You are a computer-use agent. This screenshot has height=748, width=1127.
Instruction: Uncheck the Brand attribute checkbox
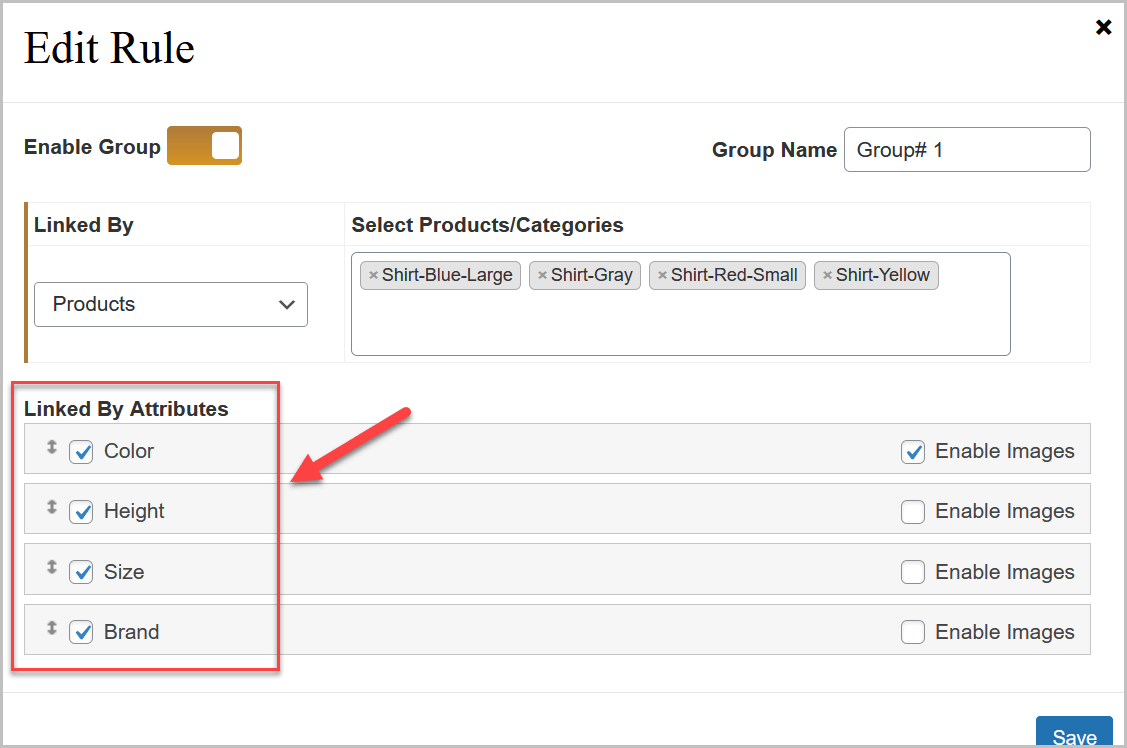pos(81,632)
